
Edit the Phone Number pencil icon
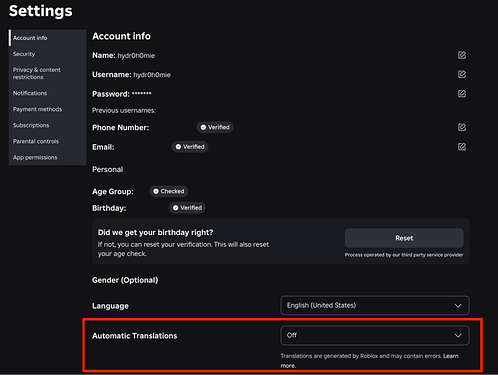click(x=462, y=127)
